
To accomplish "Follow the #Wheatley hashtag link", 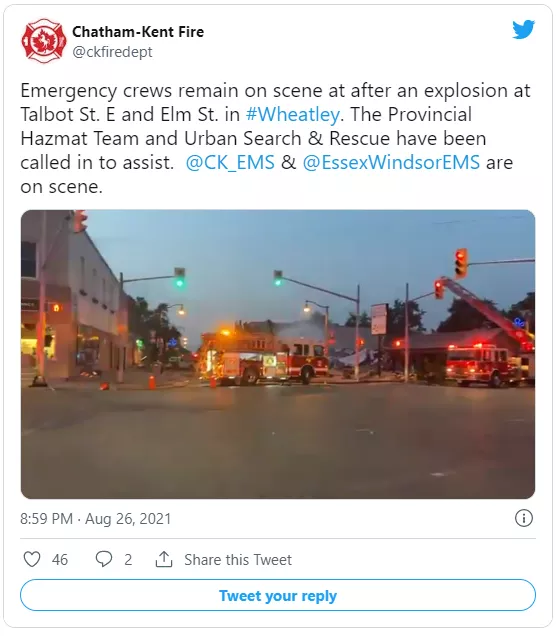I will point(292,114).
